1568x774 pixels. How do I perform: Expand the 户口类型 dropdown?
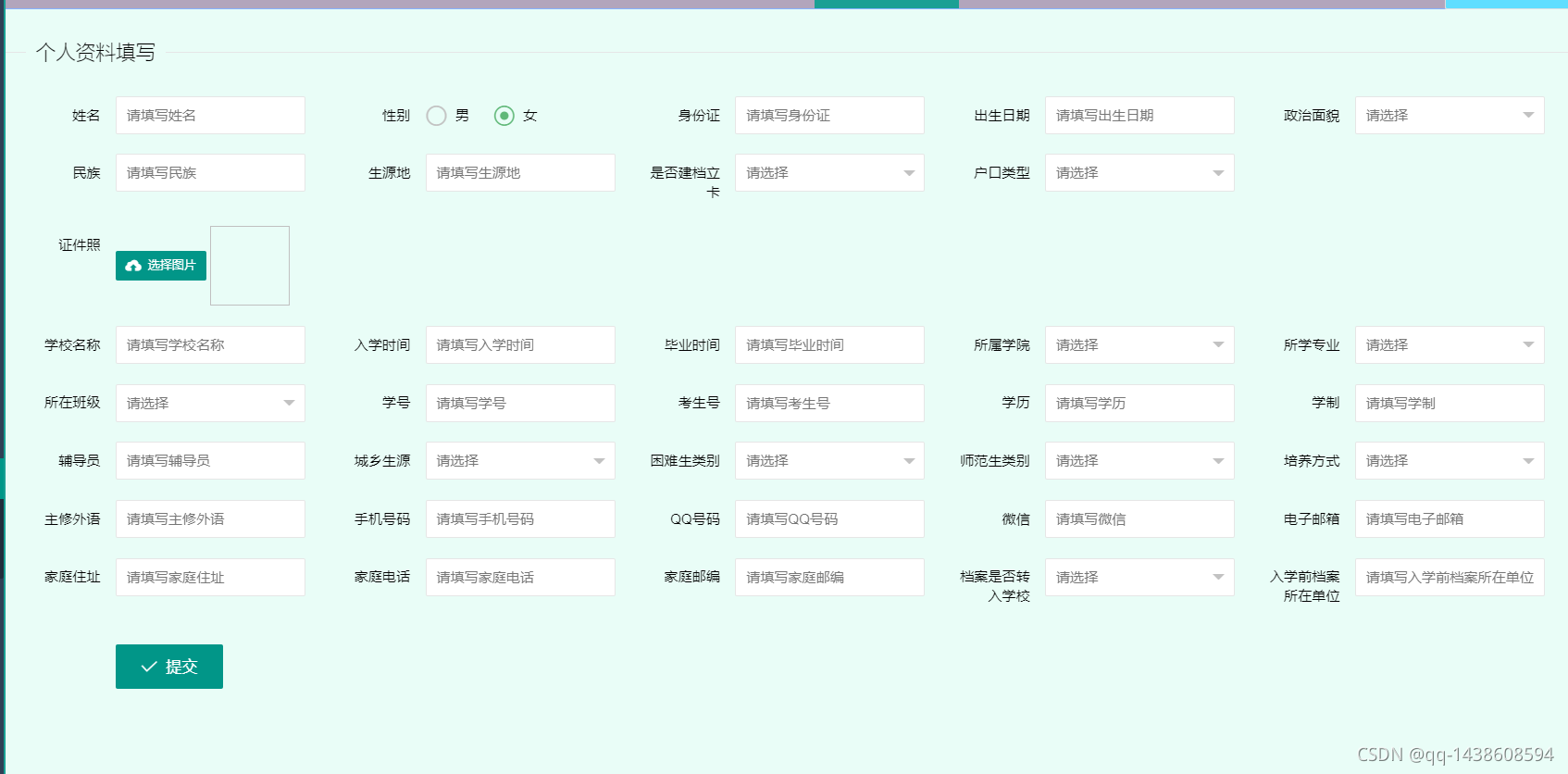coord(1139,173)
